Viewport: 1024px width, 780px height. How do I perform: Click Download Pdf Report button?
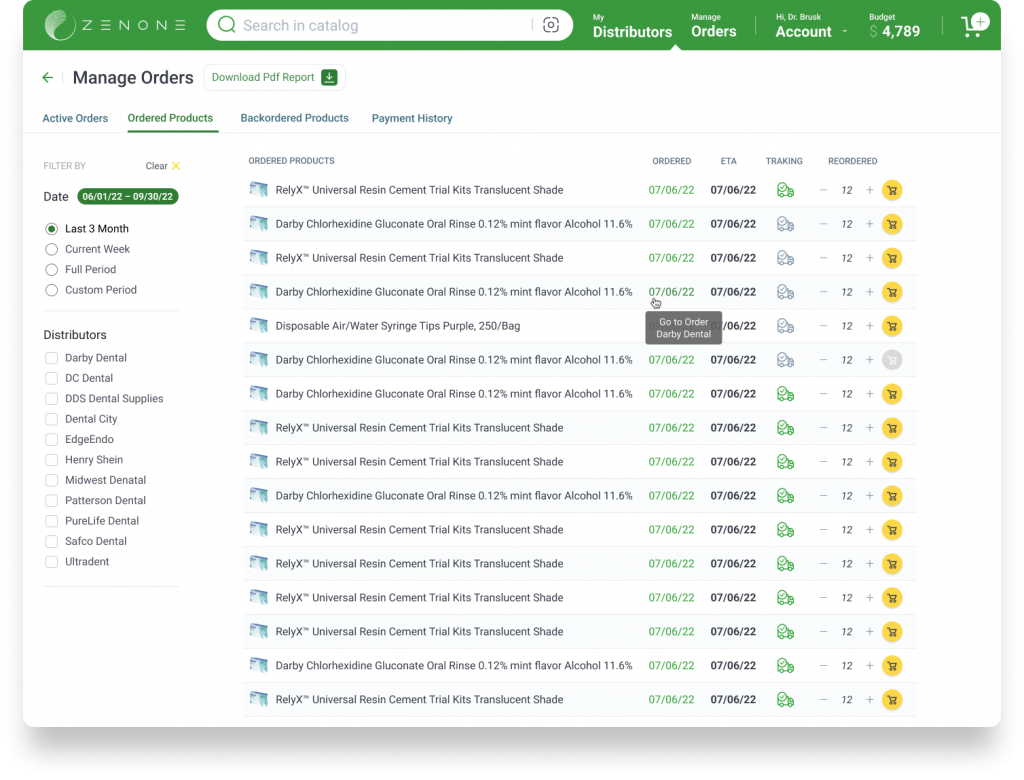(274, 77)
